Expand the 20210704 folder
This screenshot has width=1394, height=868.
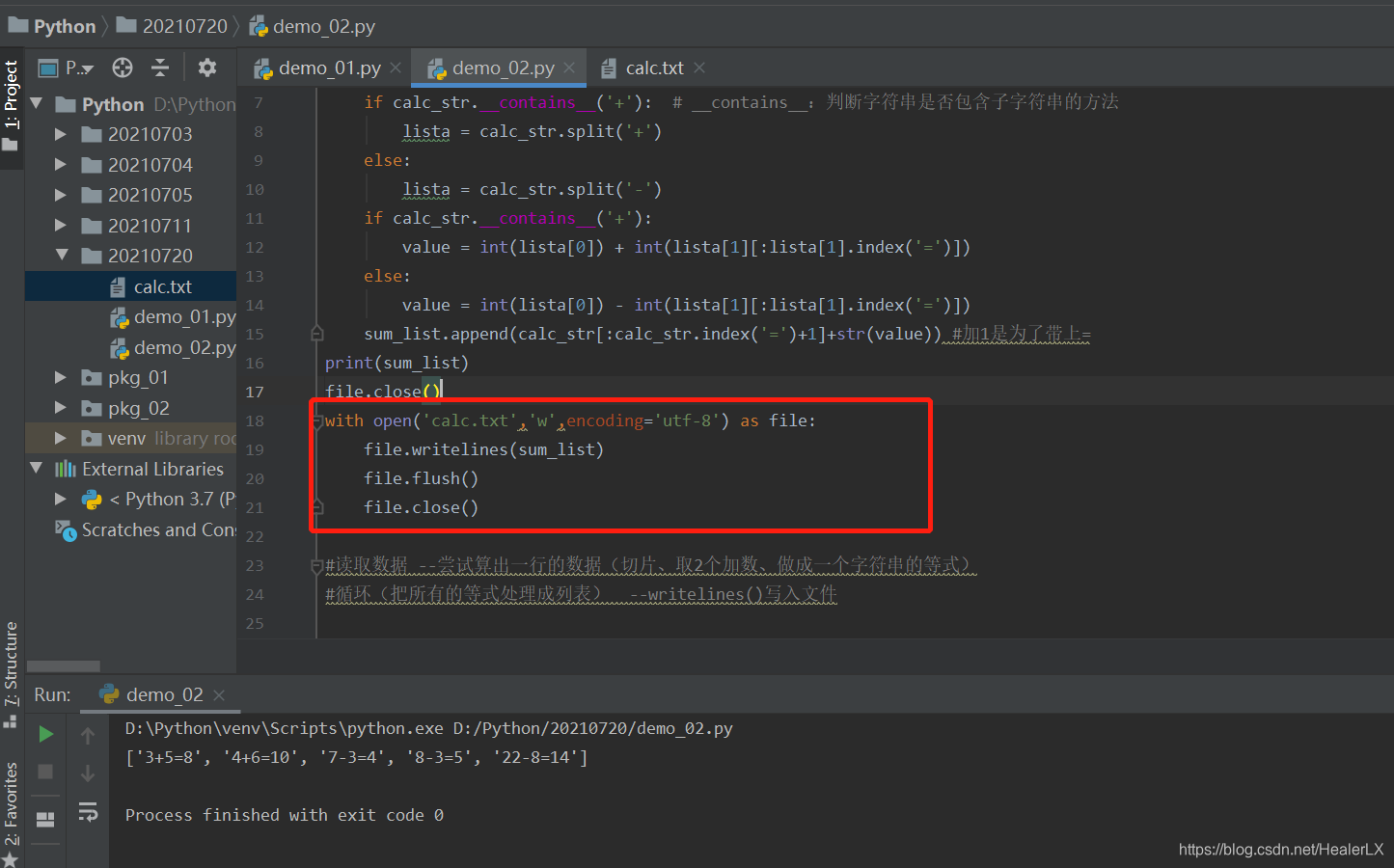(61, 165)
